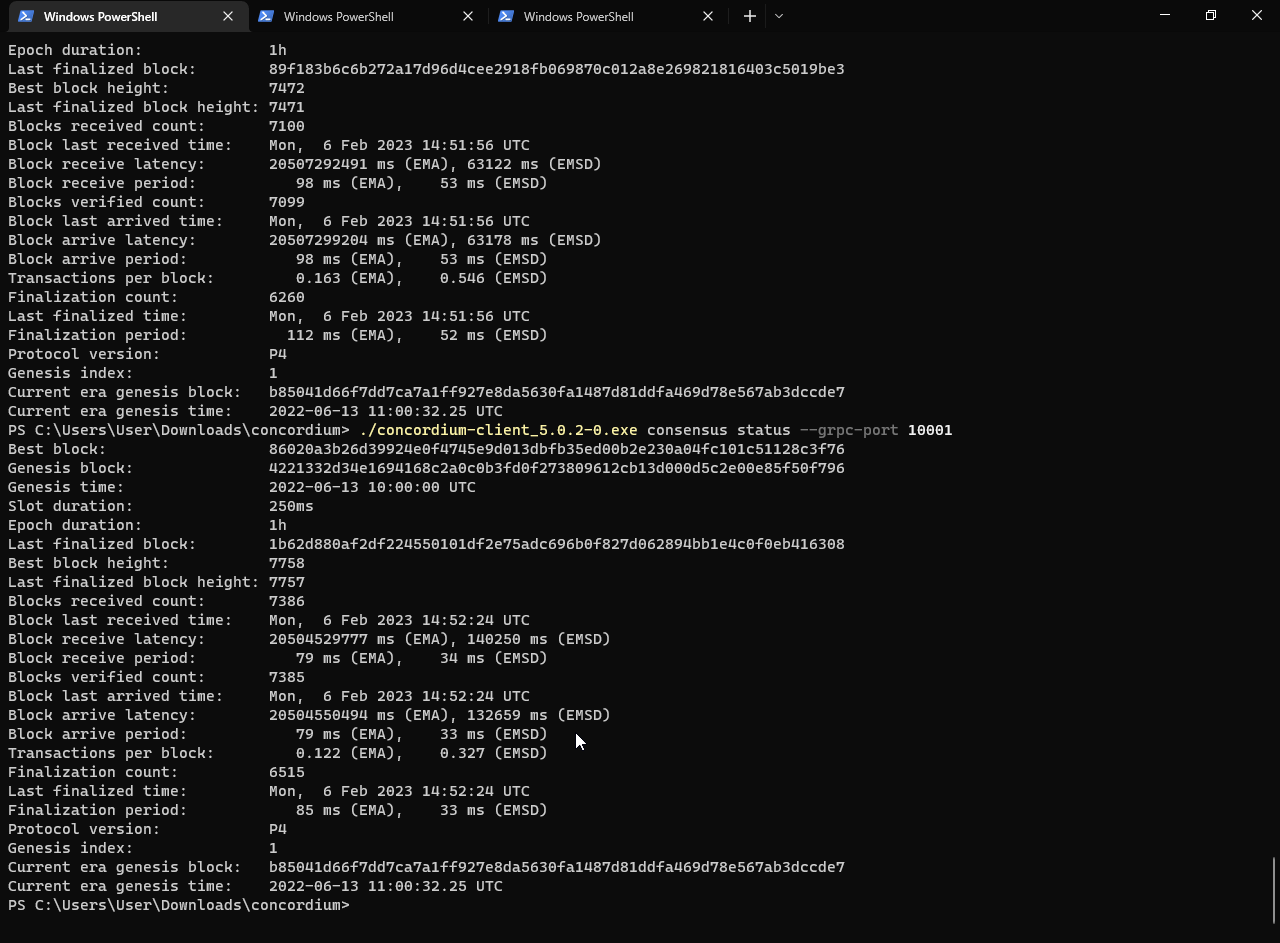Close the third PowerShell tab
Image resolution: width=1280 pixels, height=943 pixels.
coord(708,16)
